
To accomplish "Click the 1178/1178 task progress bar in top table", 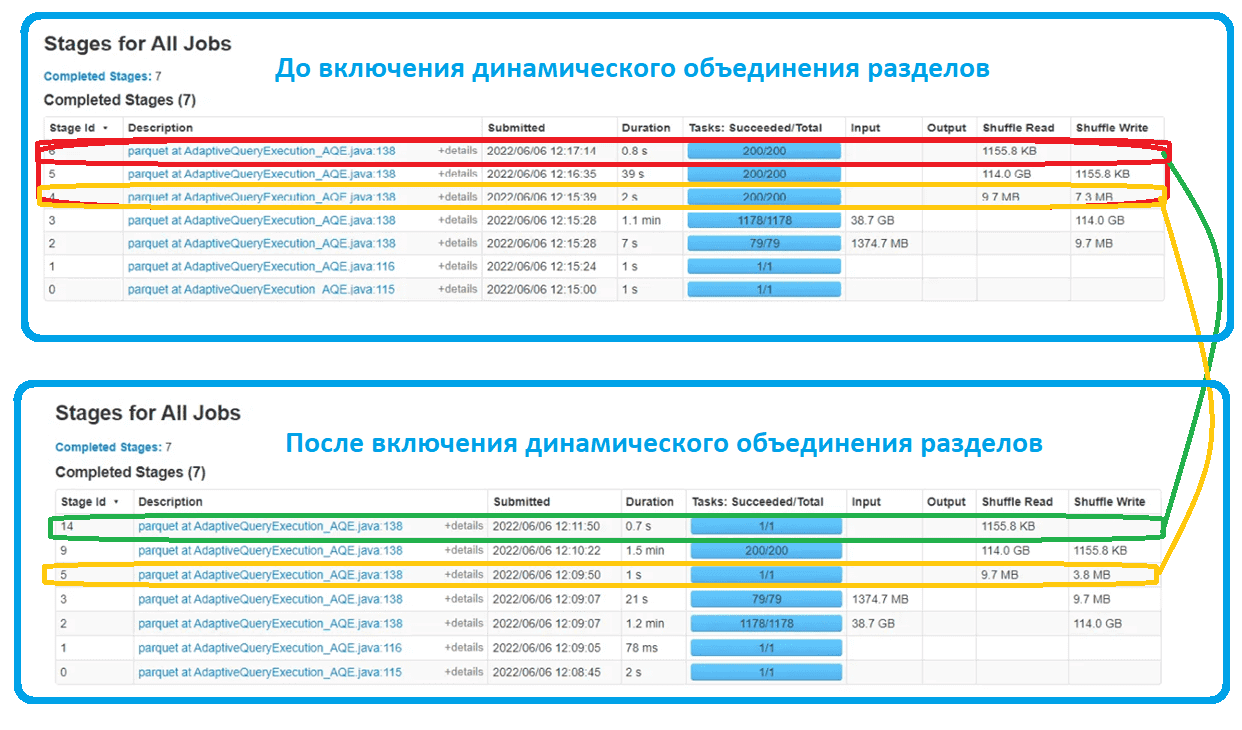I will pyautogui.click(x=764, y=220).
